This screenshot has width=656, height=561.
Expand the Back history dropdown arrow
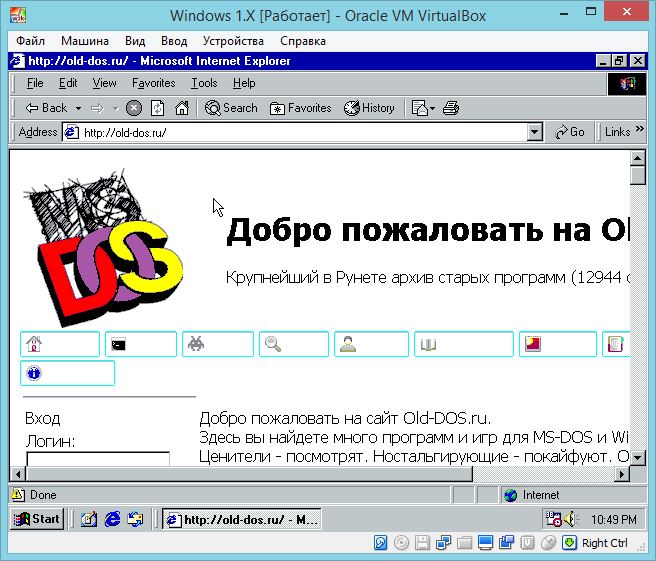click(x=78, y=109)
